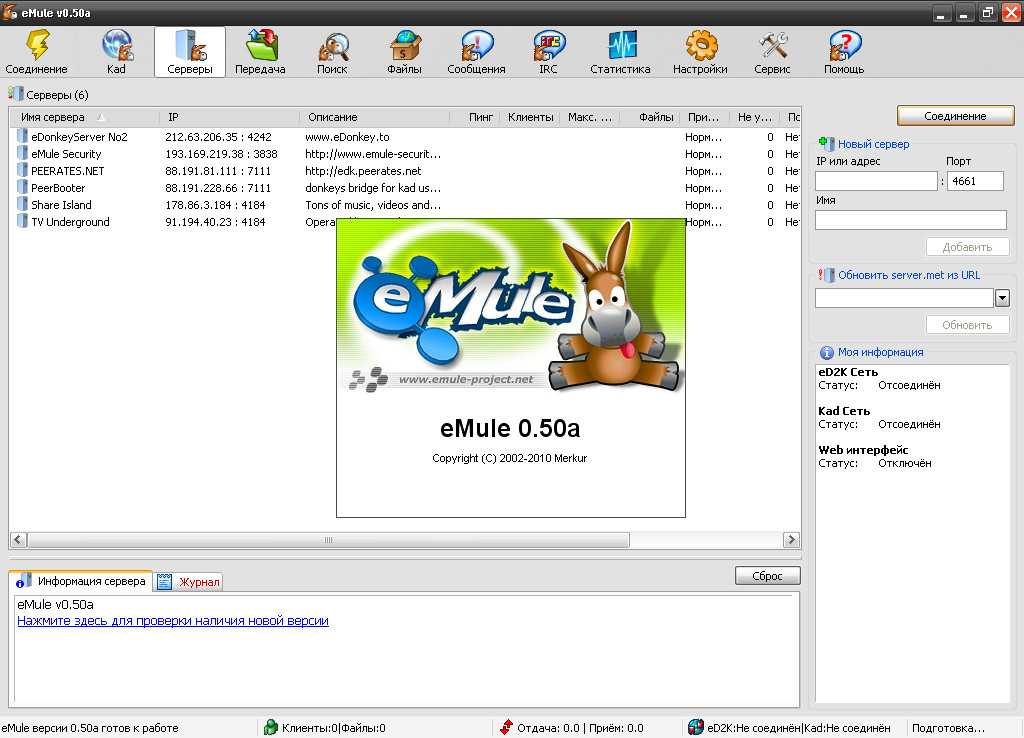Image resolution: width=1024 pixels, height=738 pixels.
Task: Select the Tons of music, videos description
Action: (373, 204)
